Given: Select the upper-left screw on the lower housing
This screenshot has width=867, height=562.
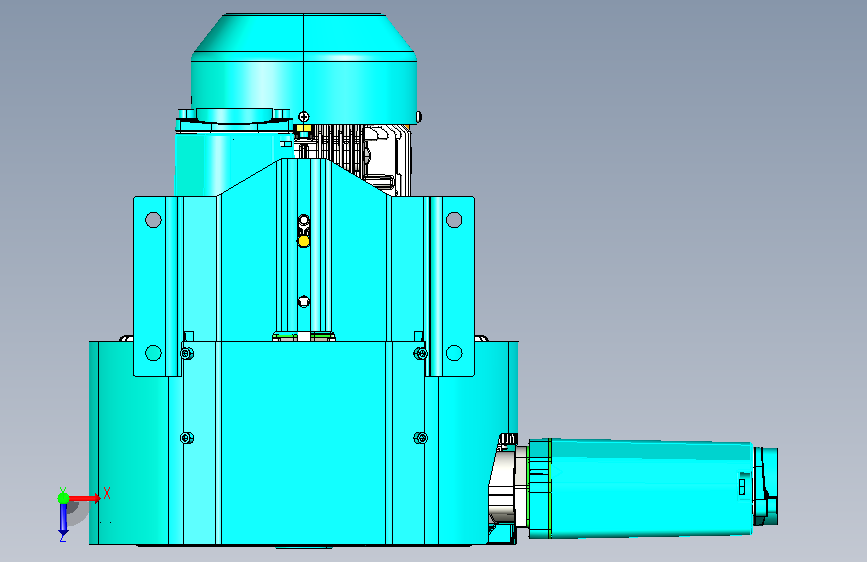Looking at the screenshot, I should [x=187, y=353].
